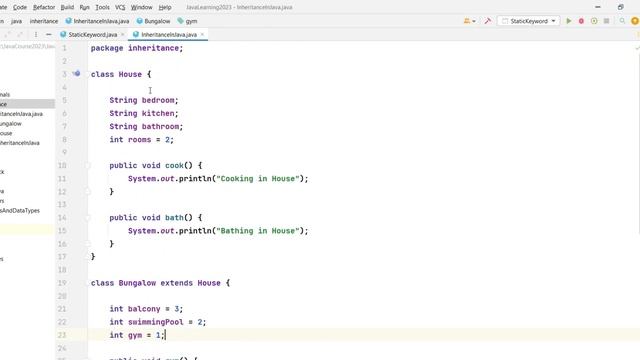This screenshot has width=640, height=360.
Task: Select the 'nals' item in project tree
Action: click(x=5, y=94)
